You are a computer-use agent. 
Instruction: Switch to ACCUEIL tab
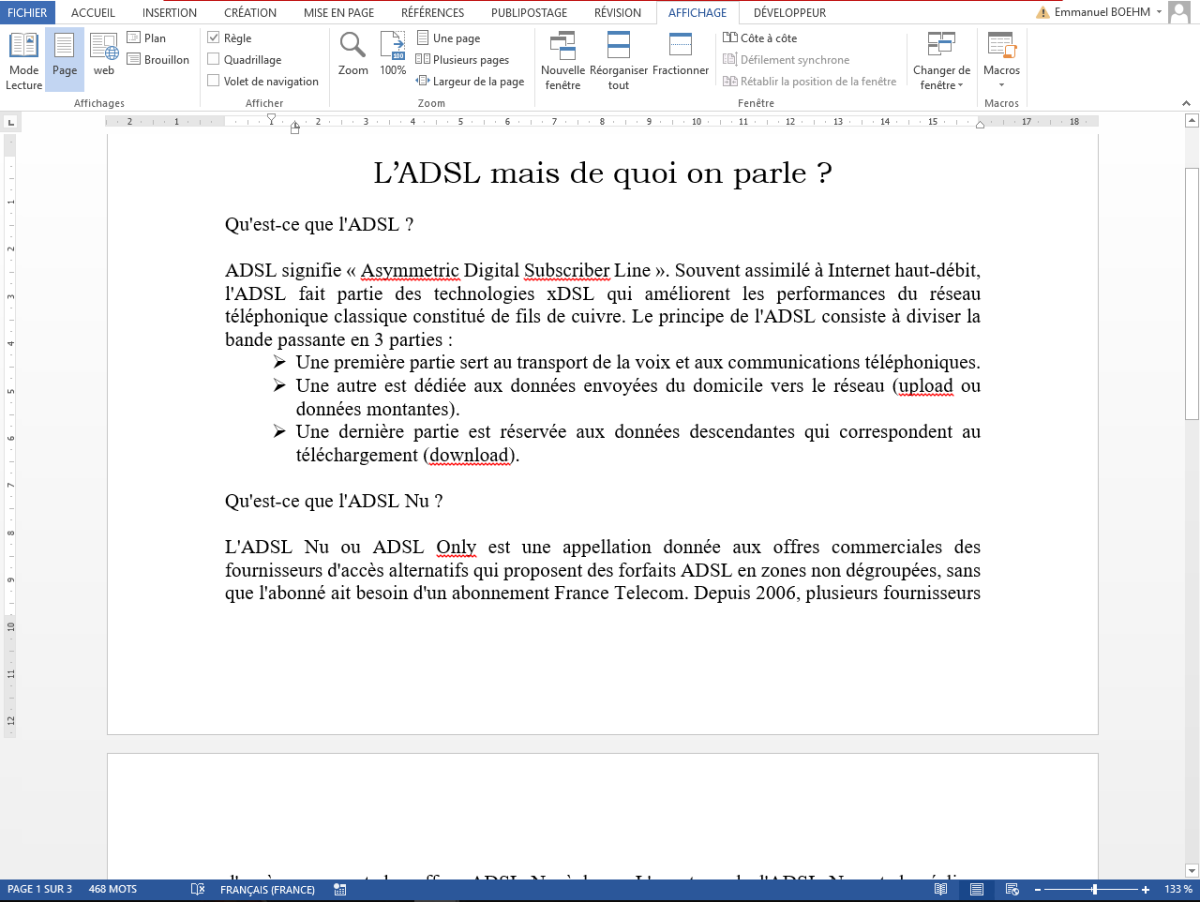click(93, 13)
